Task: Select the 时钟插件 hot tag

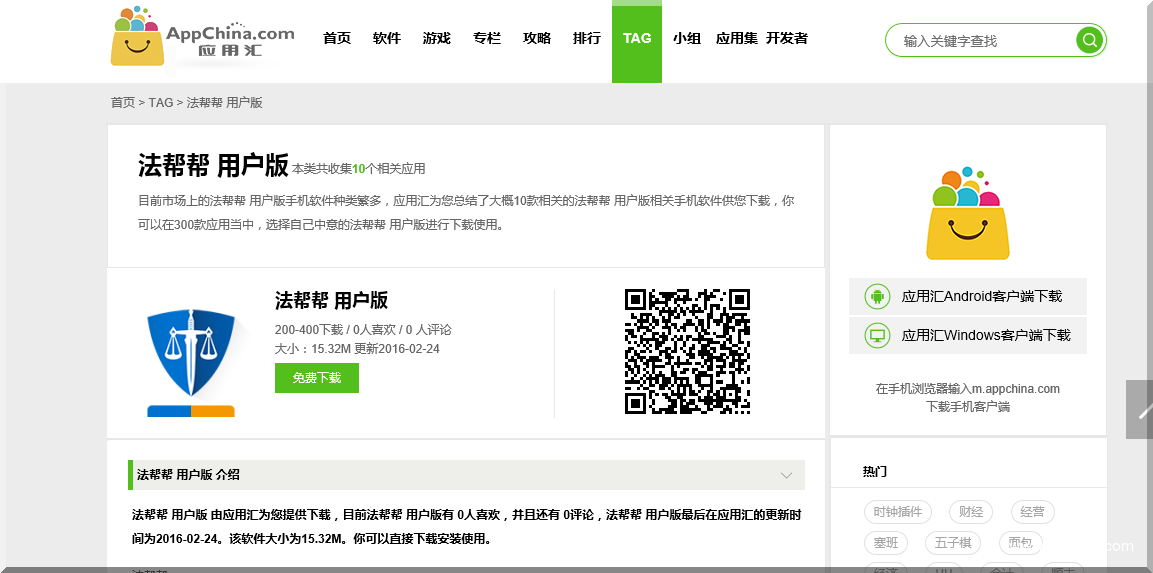Action: coord(897,512)
